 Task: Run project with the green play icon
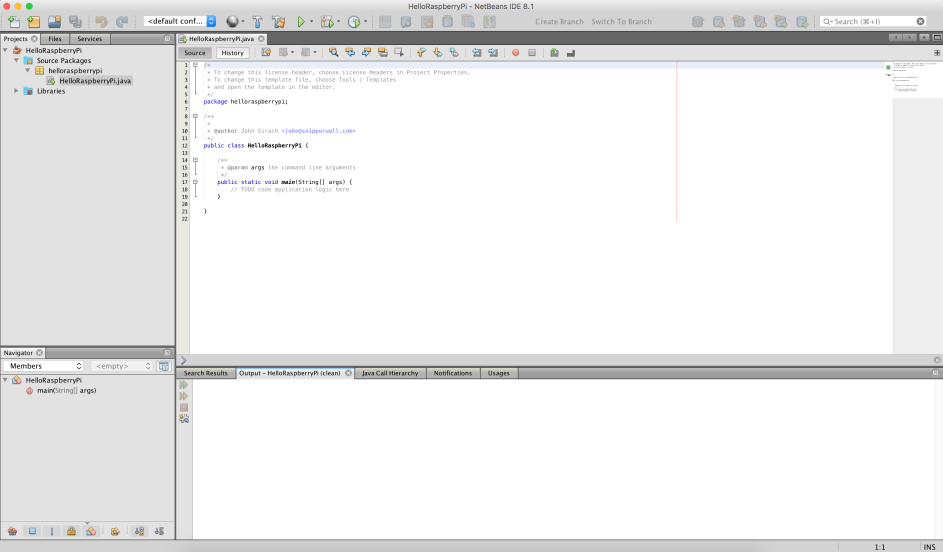[301, 22]
